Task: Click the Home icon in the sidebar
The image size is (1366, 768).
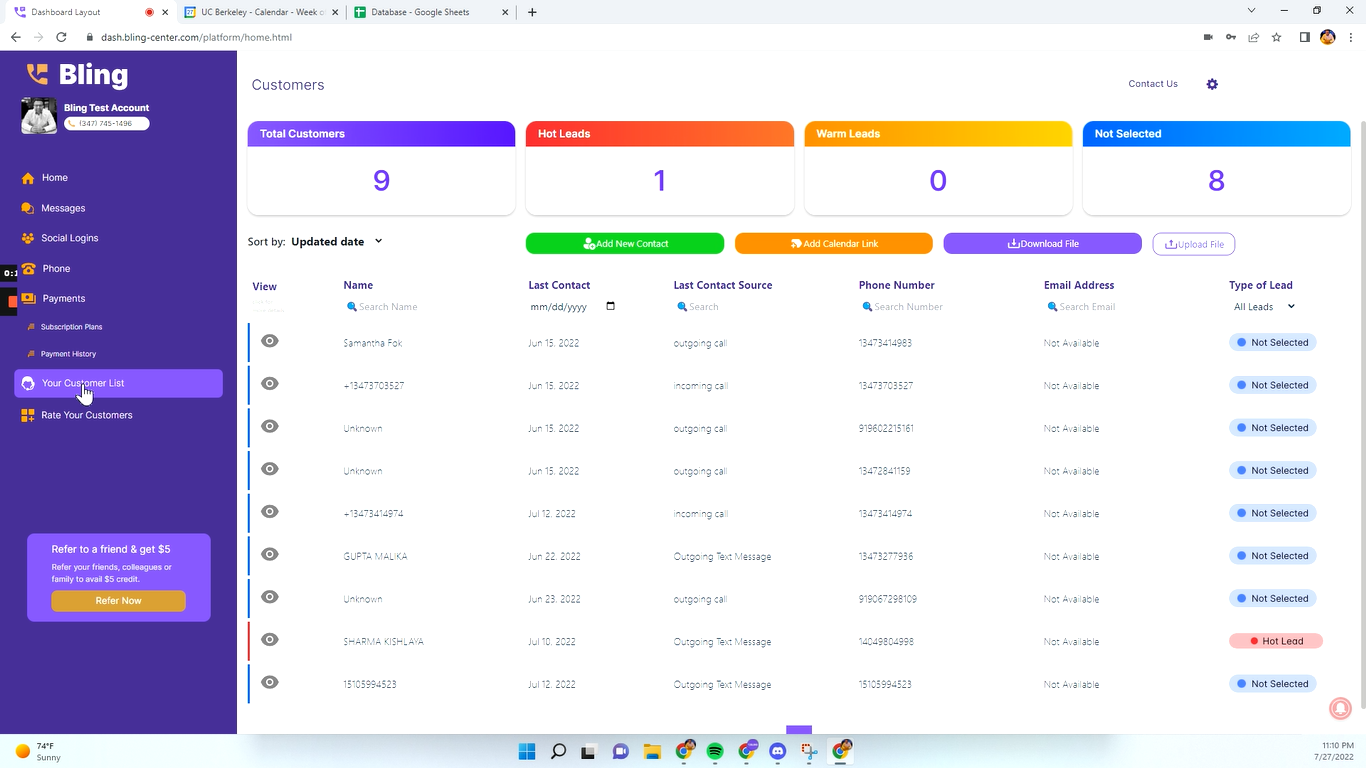Action: 28,178
